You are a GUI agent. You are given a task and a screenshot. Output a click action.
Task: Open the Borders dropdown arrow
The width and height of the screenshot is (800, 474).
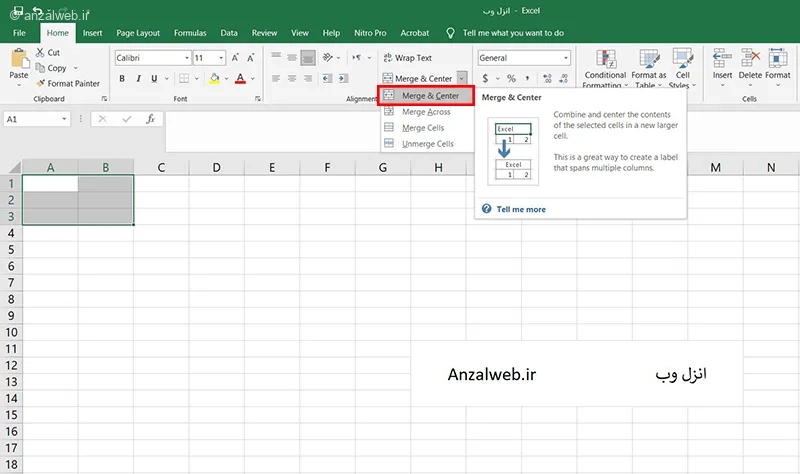196,79
